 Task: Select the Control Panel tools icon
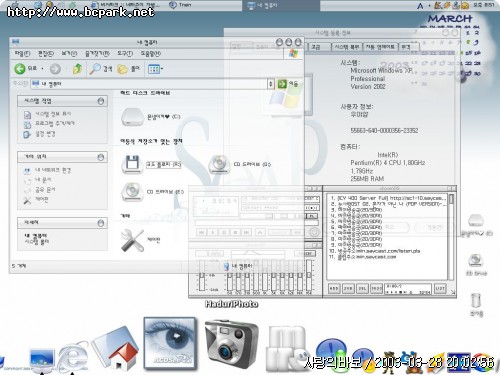[132, 240]
